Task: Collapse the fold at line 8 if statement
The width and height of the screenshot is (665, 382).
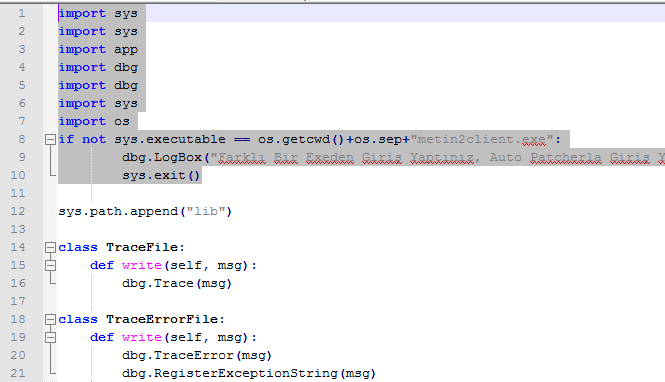Action: [50, 139]
